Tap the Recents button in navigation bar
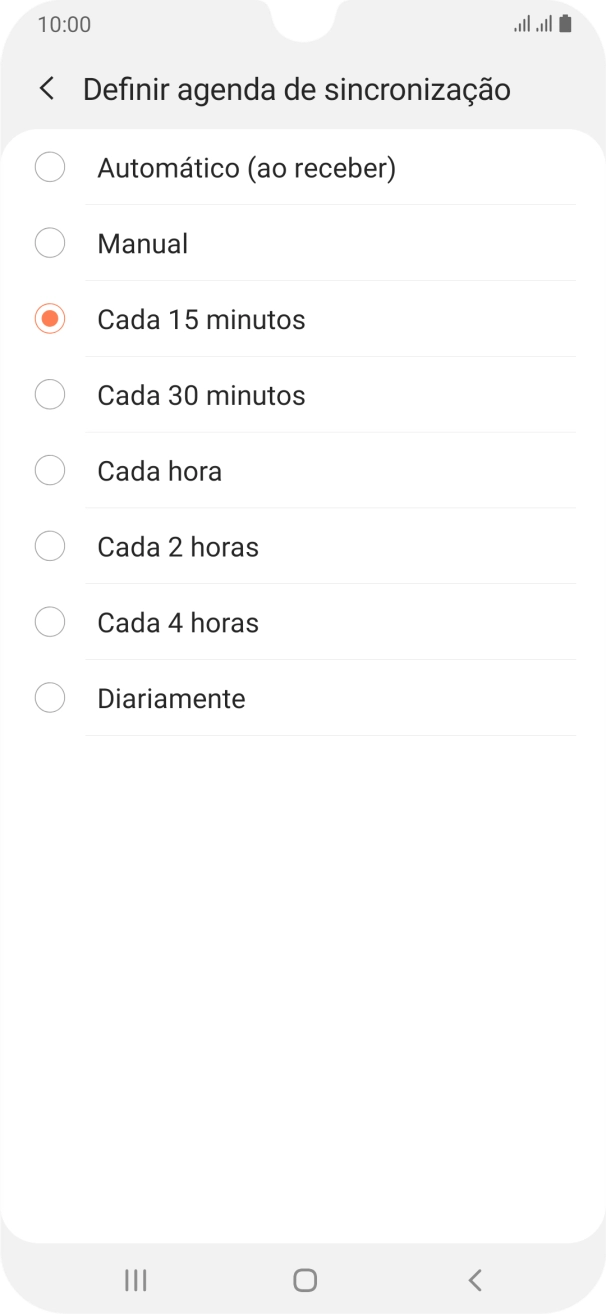The height and width of the screenshot is (1314, 606). coord(135,1279)
